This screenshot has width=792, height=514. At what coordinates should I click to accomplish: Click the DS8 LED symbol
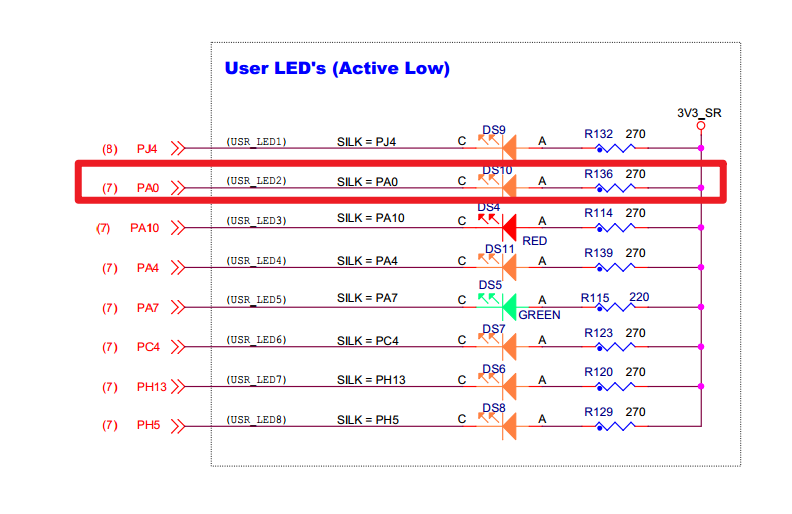[503, 424]
